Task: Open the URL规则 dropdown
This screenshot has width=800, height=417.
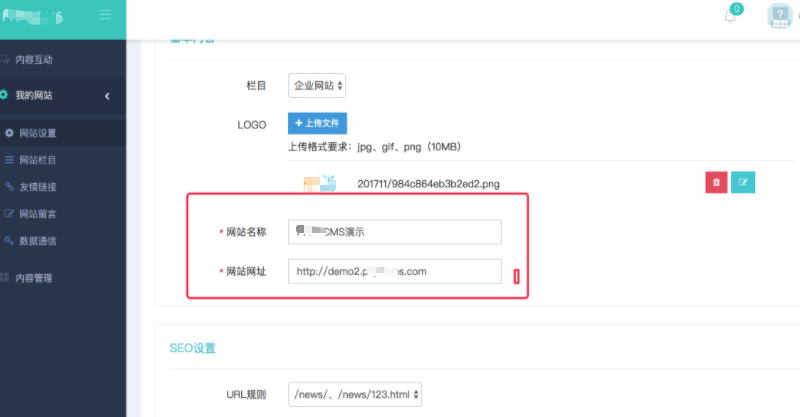Action: coord(355,395)
